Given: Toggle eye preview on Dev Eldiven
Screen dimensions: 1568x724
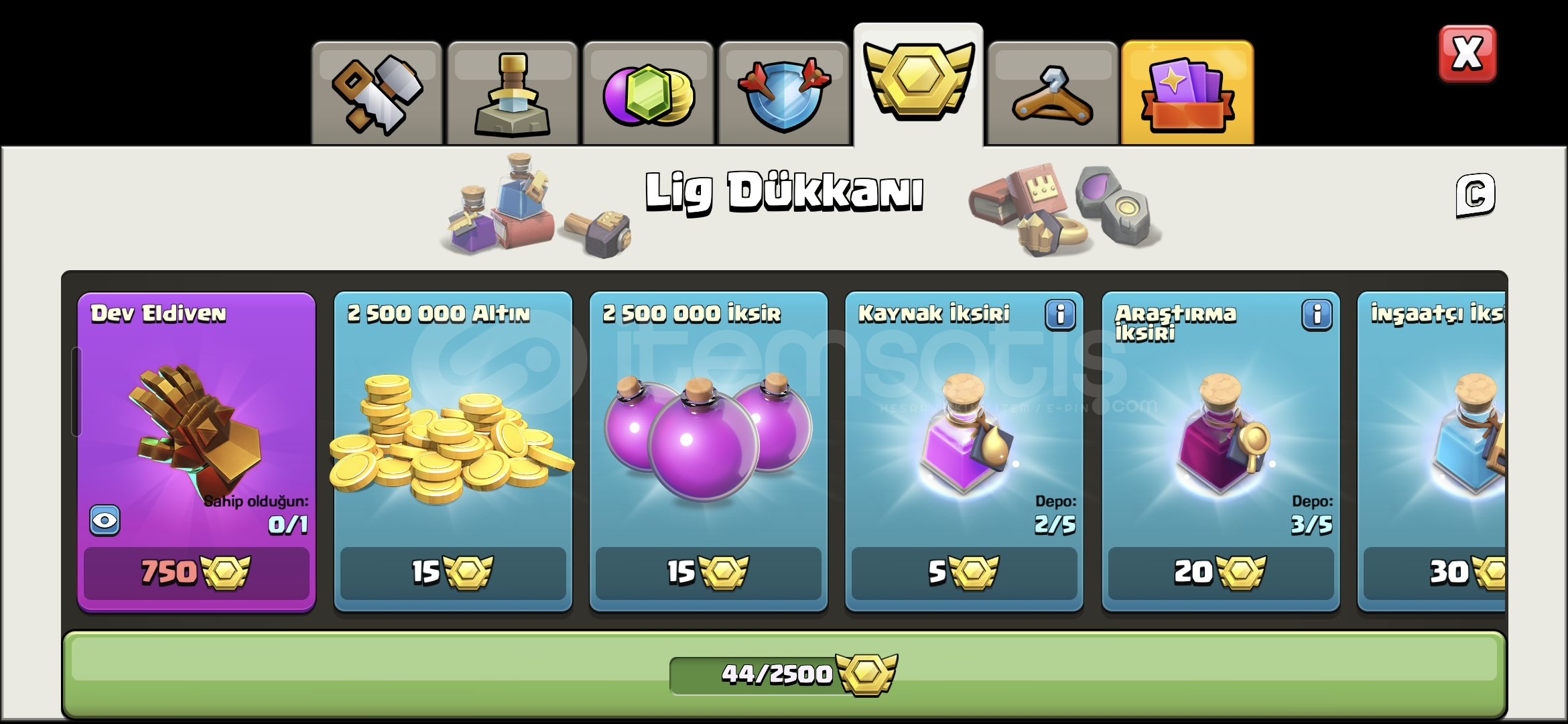Looking at the screenshot, I should pos(105,521).
